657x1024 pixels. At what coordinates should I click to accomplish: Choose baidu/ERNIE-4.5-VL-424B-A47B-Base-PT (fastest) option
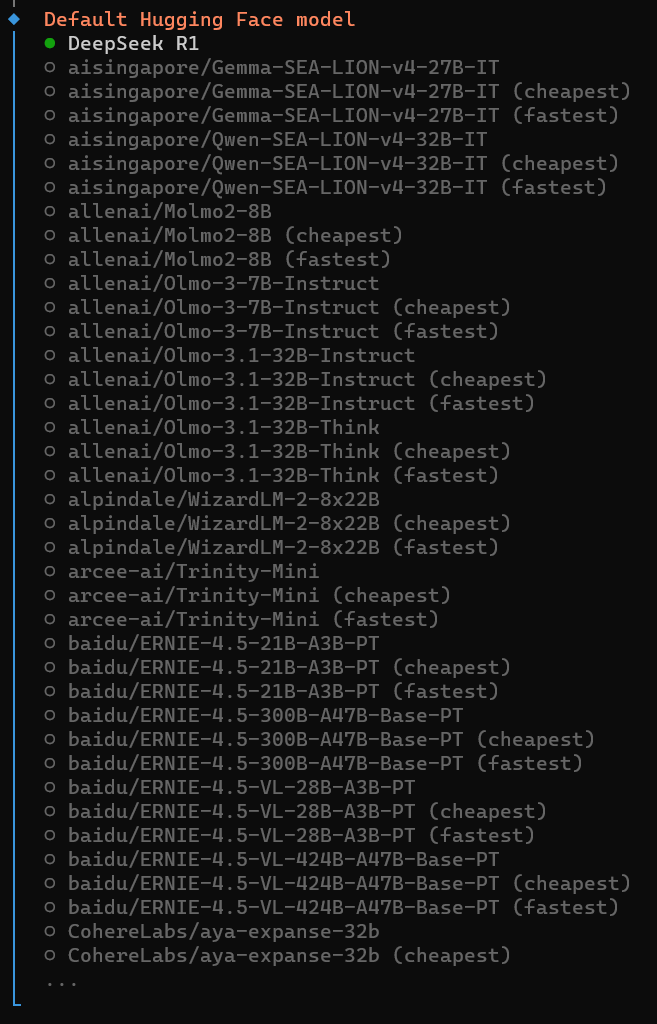(343, 908)
